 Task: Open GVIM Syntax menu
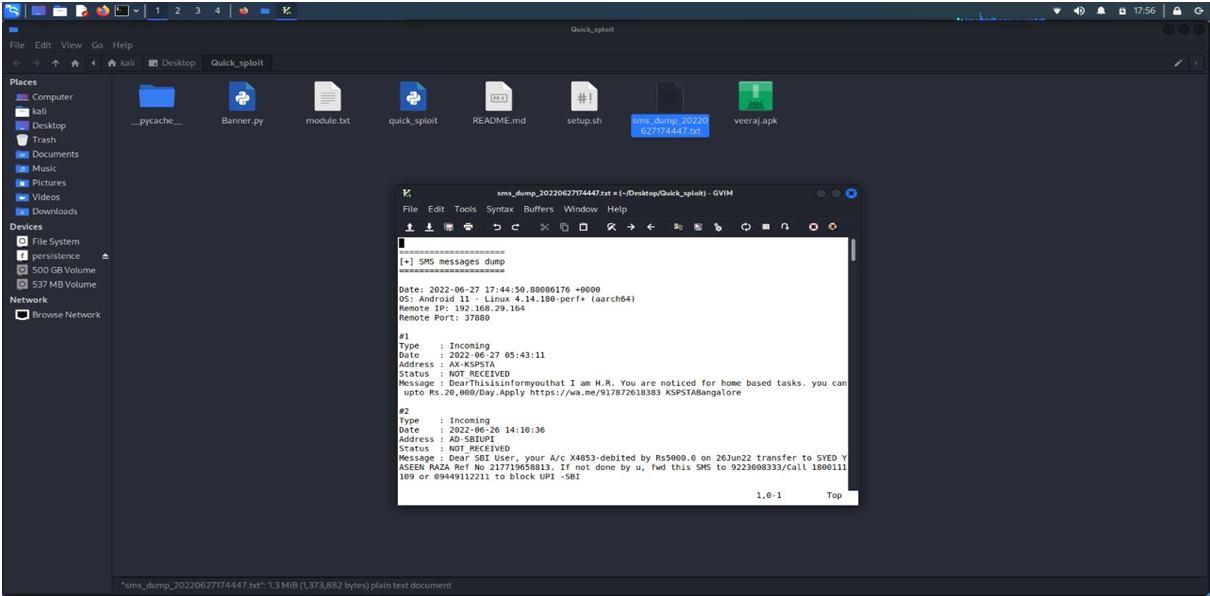coord(500,209)
